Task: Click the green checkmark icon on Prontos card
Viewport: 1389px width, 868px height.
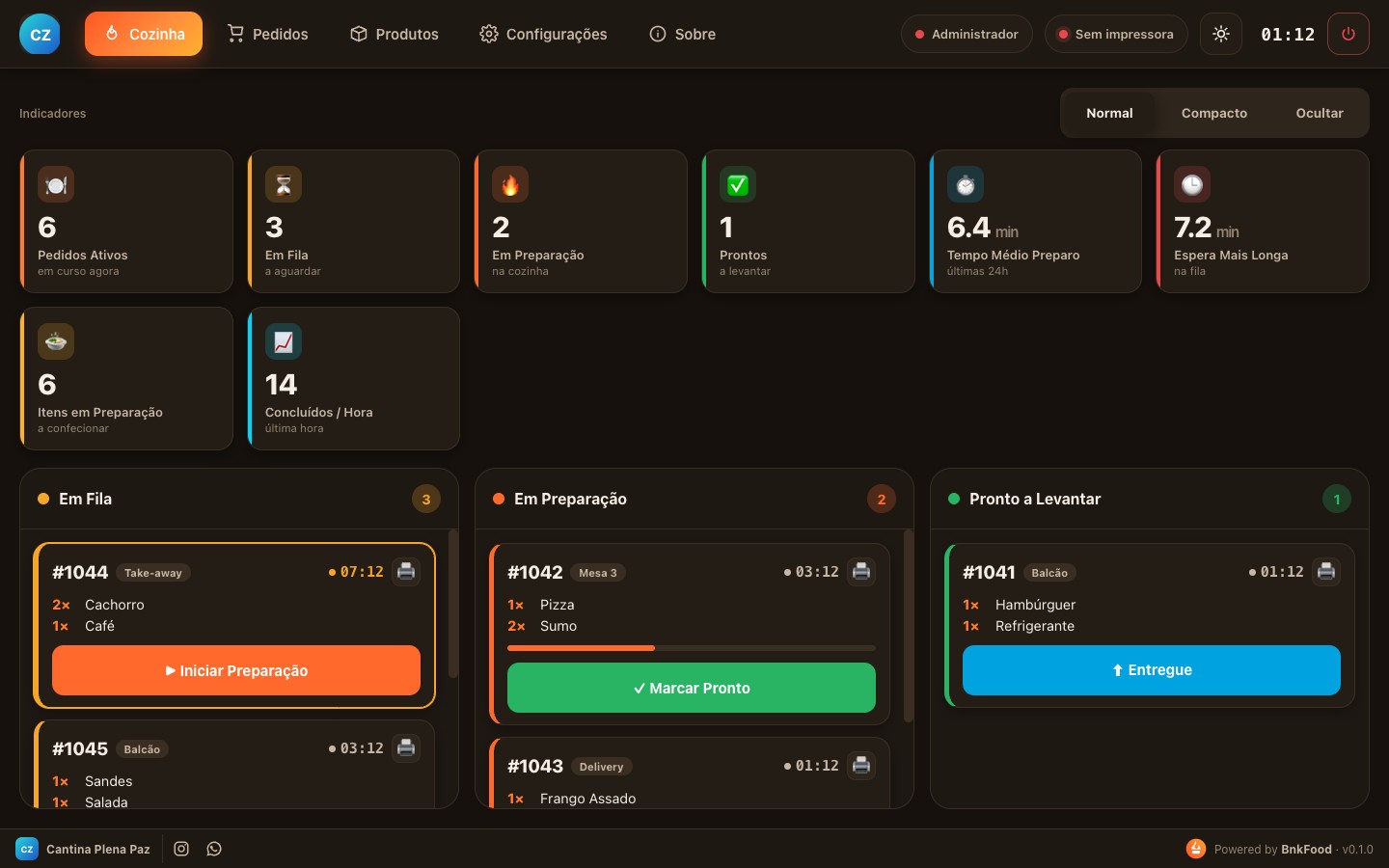Action: tap(738, 184)
